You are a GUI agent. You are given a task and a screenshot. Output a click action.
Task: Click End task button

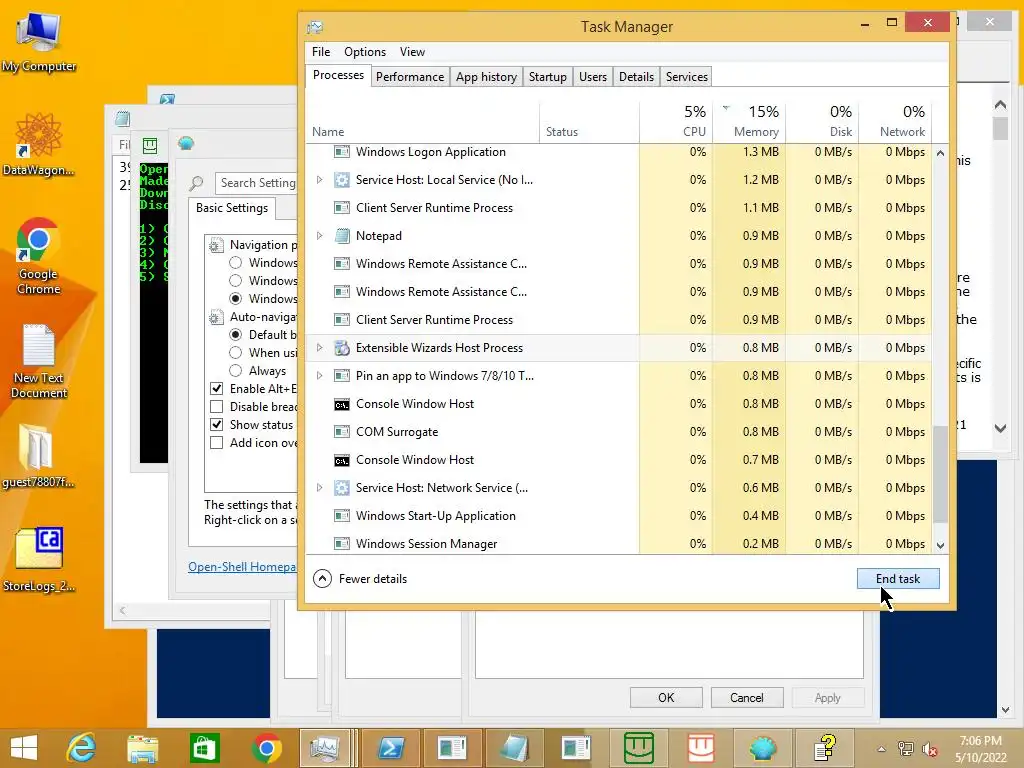898,579
